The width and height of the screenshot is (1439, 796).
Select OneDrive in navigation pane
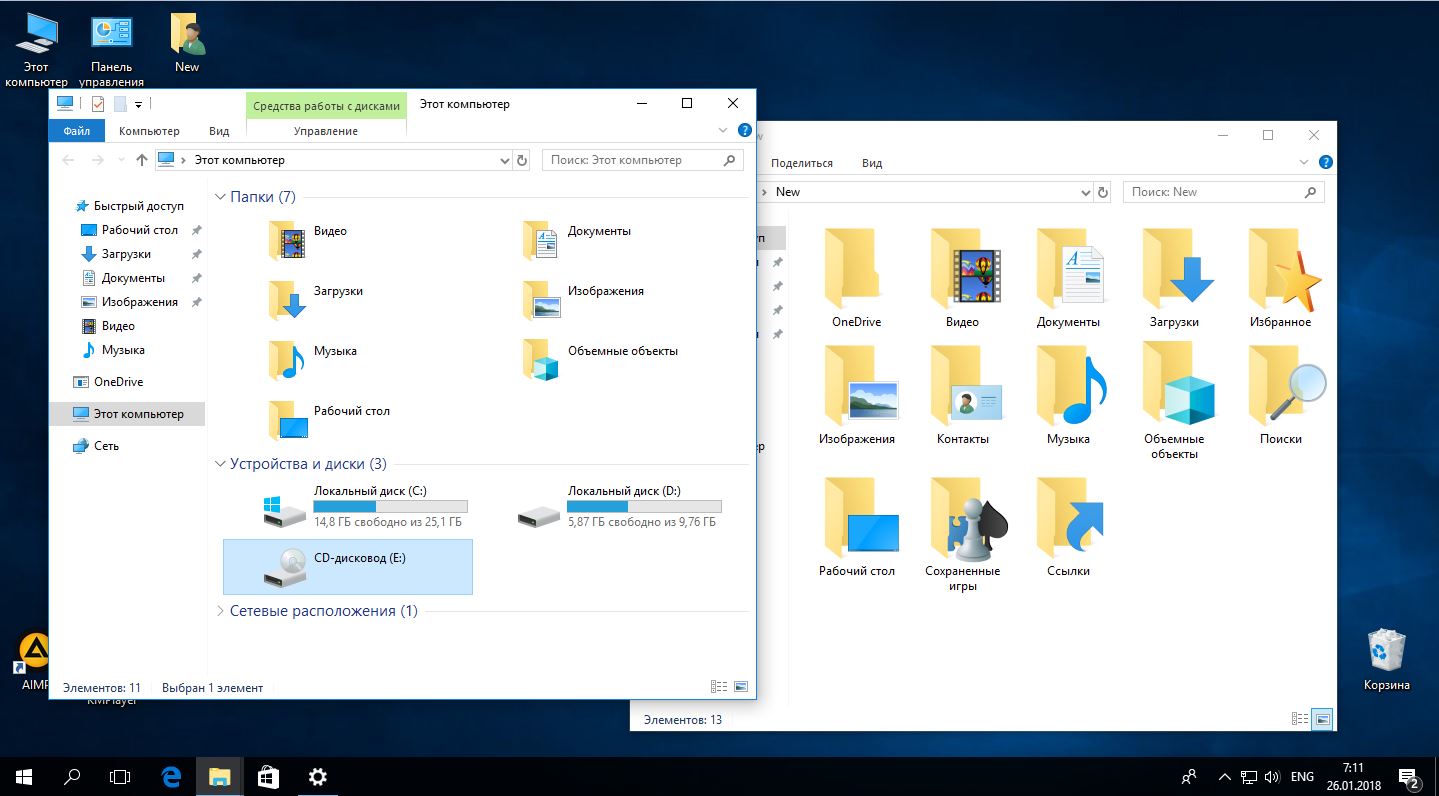118,382
